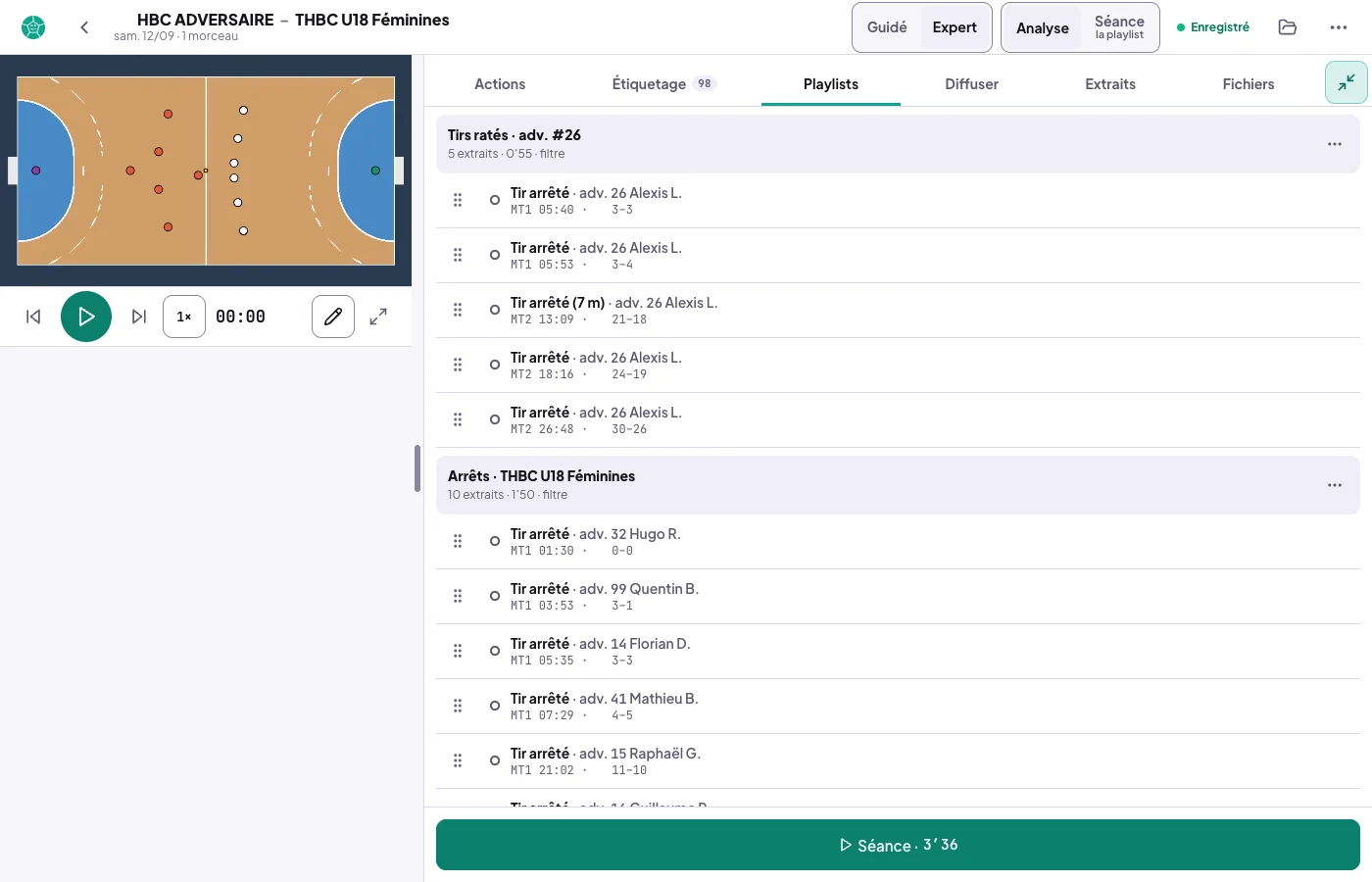Open the folder icon in header

coord(1288,27)
